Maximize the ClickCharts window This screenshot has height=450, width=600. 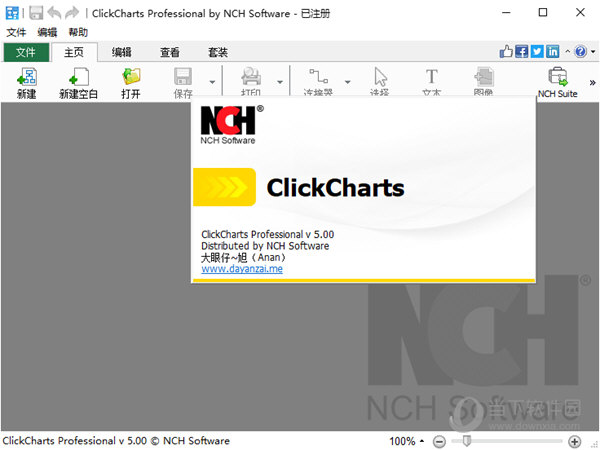[543, 13]
